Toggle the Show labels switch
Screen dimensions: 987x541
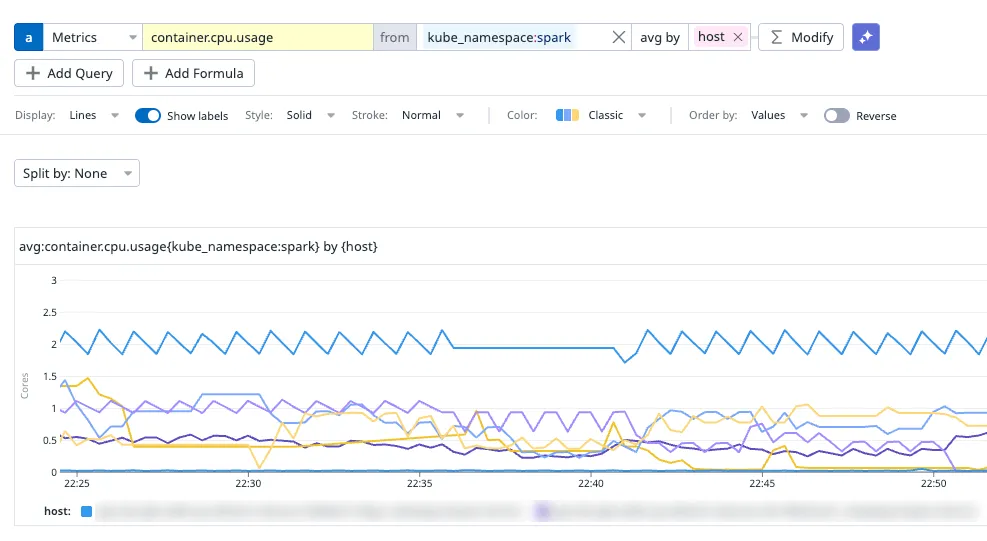coord(148,115)
